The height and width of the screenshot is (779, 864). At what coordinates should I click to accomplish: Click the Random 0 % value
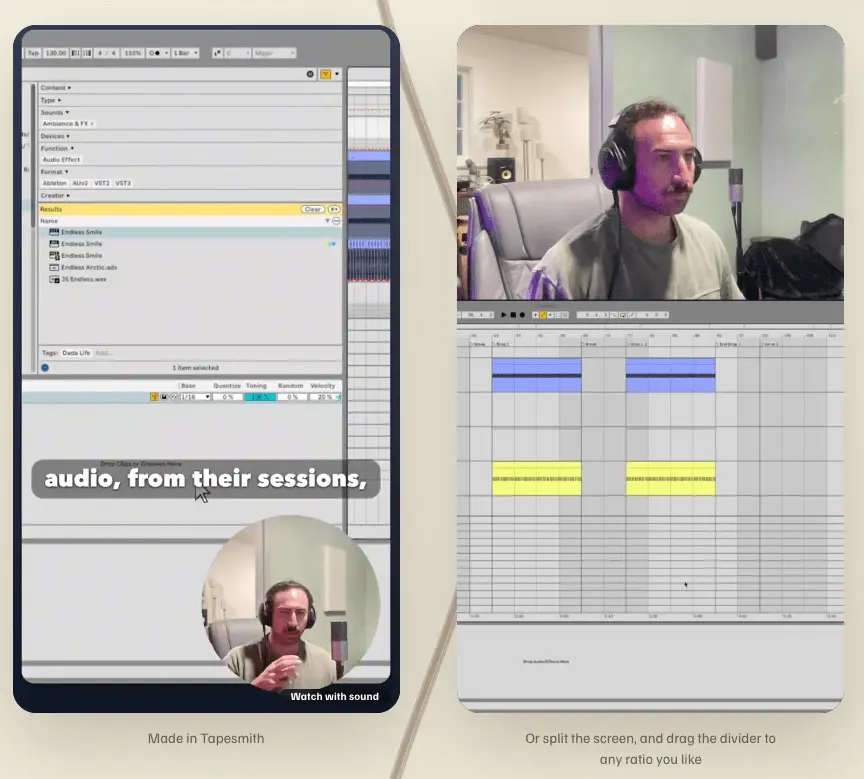292,397
